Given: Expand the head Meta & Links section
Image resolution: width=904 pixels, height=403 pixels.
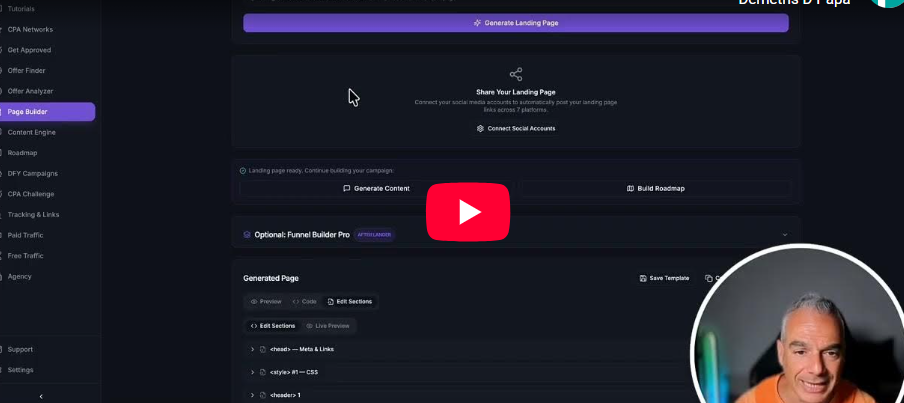Looking at the screenshot, I should 253,349.
